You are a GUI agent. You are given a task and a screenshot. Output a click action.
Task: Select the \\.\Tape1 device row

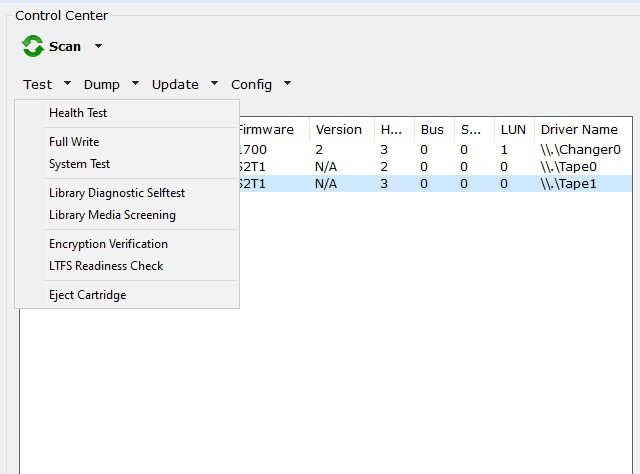click(436, 184)
